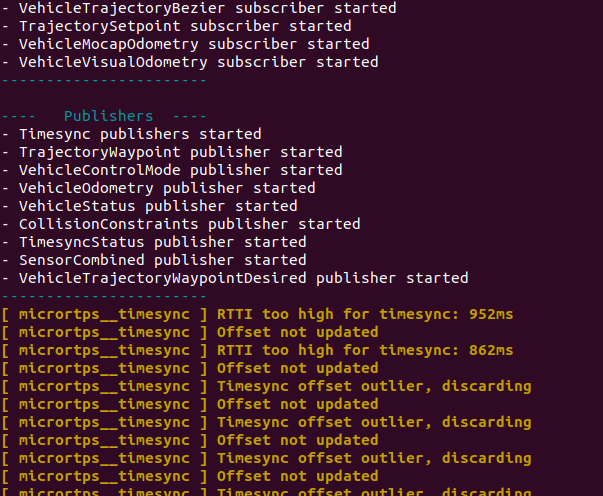Image resolution: width=603 pixels, height=496 pixels.
Task: Click the VehicleMocapOdometry subscriber line
Action: point(194,44)
